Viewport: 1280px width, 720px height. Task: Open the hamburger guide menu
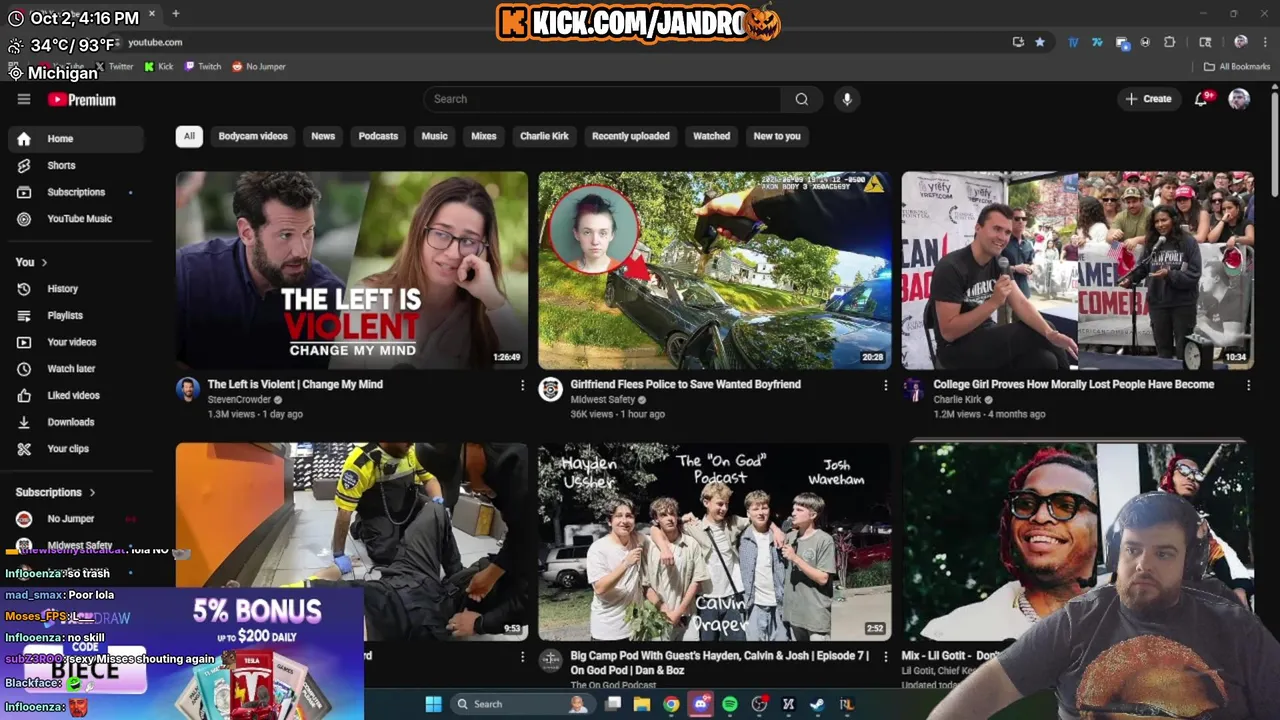pyautogui.click(x=24, y=99)
